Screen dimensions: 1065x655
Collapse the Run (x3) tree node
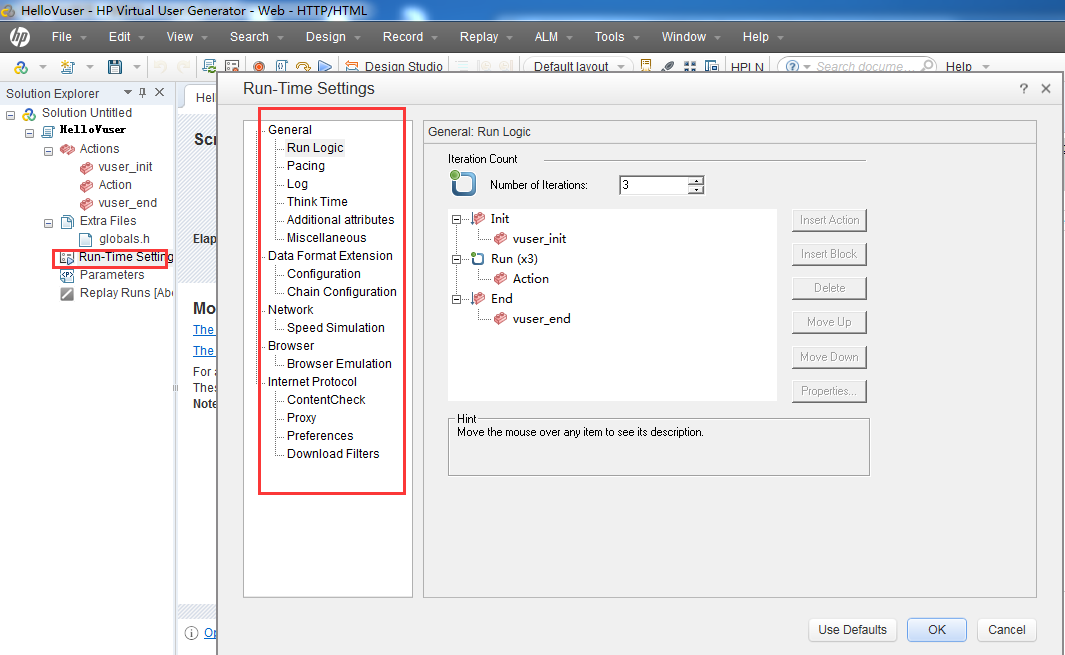[456, 258]
